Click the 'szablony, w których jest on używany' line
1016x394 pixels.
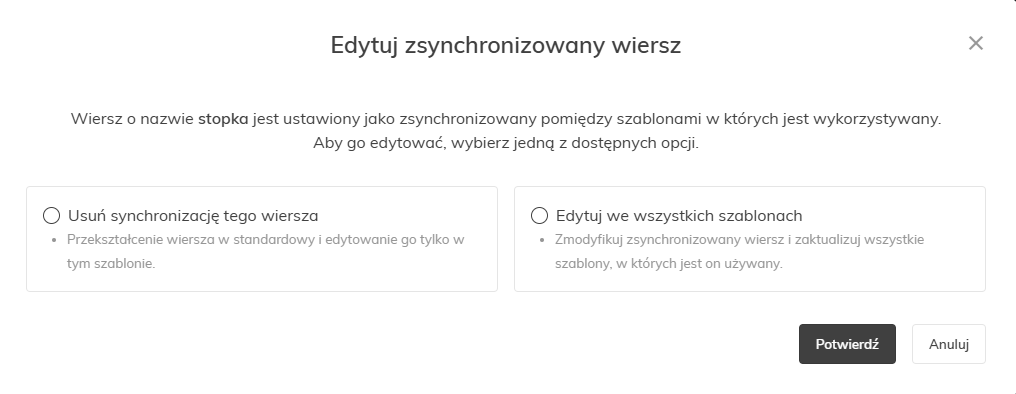[x=669, y=264]
